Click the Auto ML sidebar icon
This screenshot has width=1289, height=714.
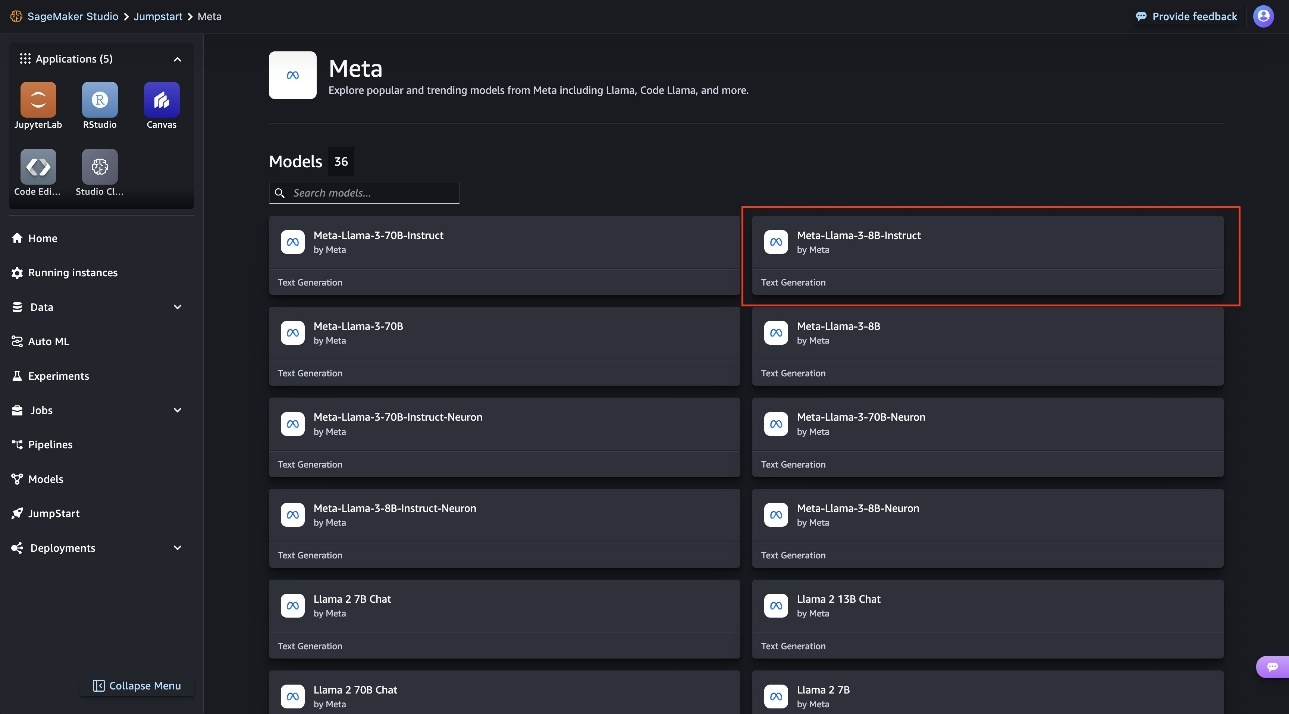click(x=17, y=341)
